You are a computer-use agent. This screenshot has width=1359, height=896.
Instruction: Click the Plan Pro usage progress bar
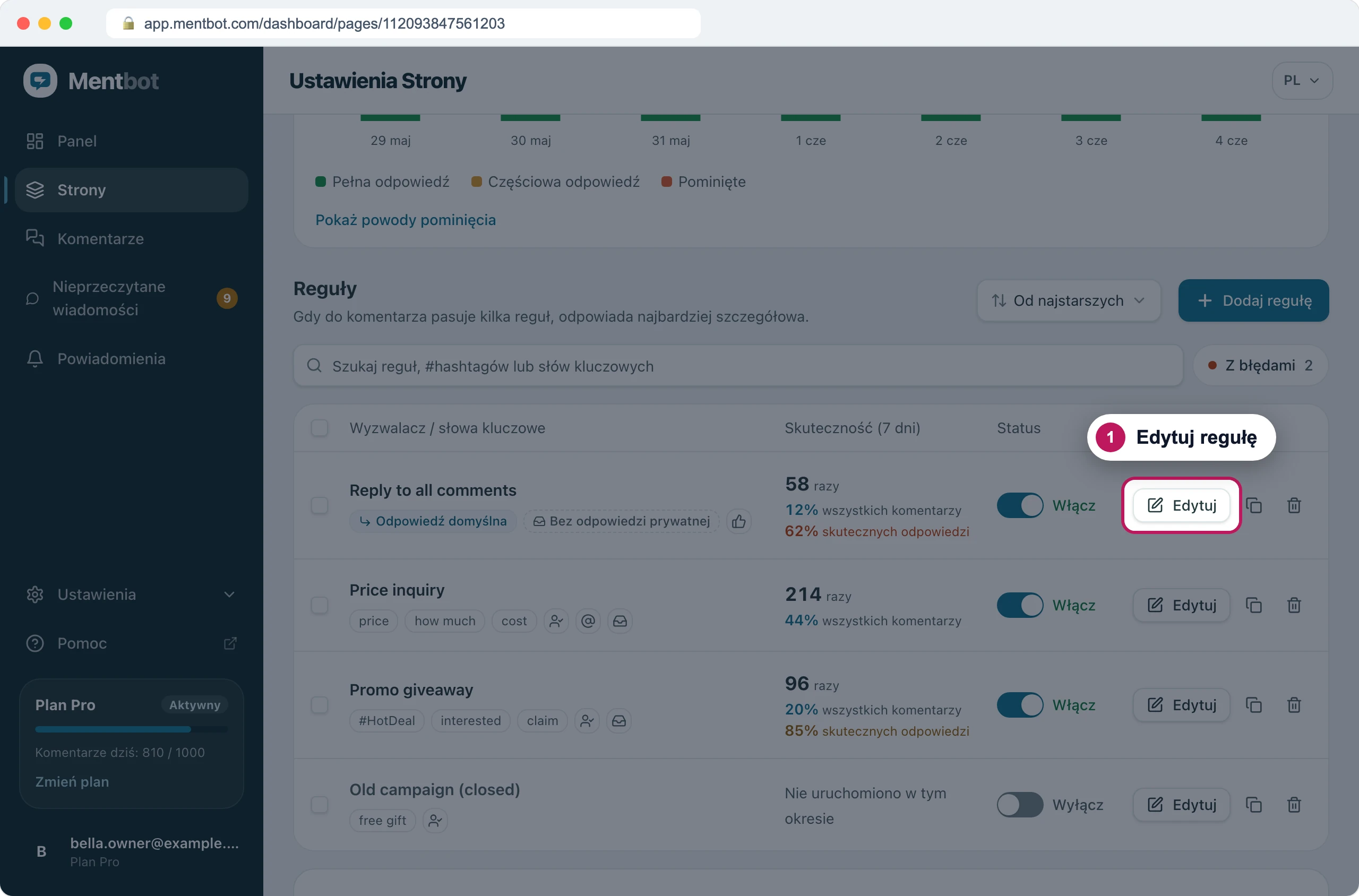pyautogui.click(x=132, y=729)
